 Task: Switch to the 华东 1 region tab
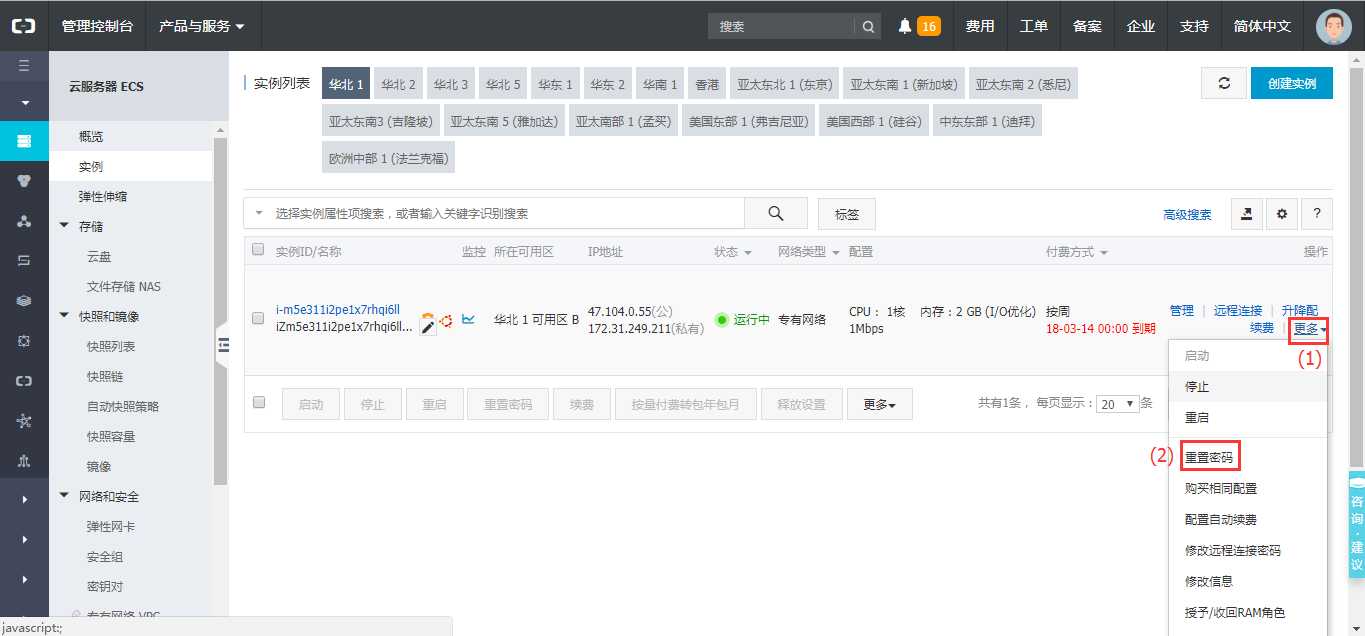554,84
